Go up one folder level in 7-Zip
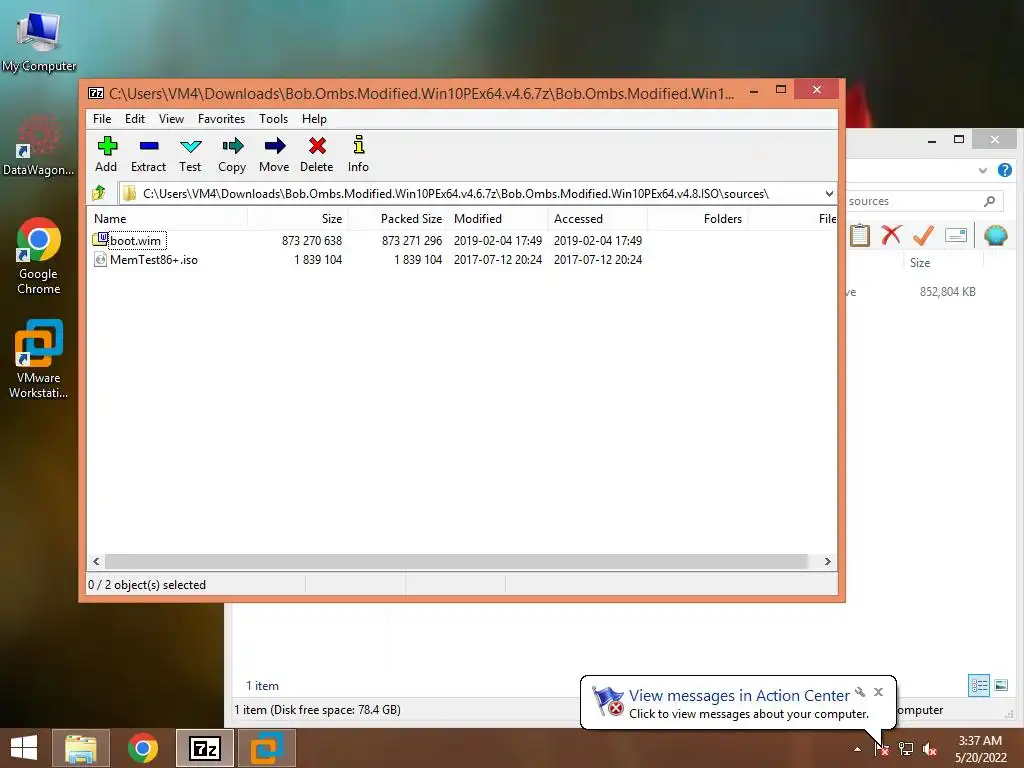Screen dimensions: 1024x768 (99, 193)
